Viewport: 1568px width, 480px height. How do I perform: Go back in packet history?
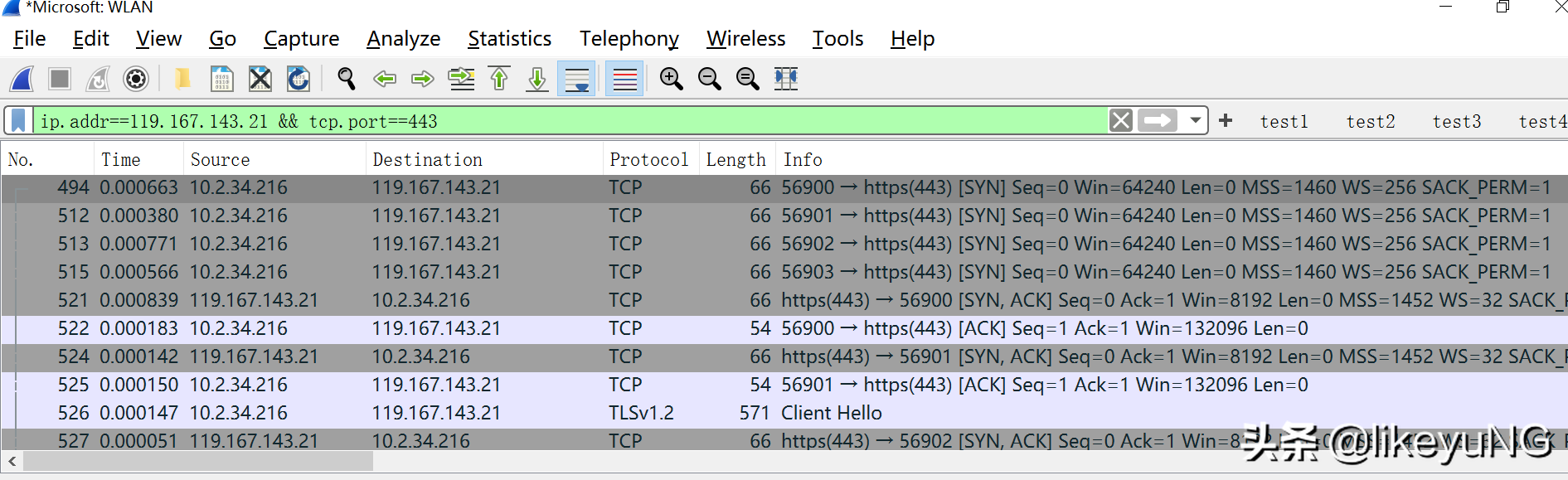pyautogui.click(x=384, y=79)
